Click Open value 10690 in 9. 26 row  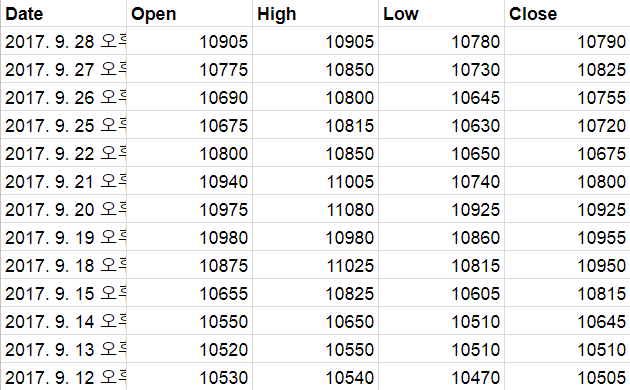coord(189,97)
